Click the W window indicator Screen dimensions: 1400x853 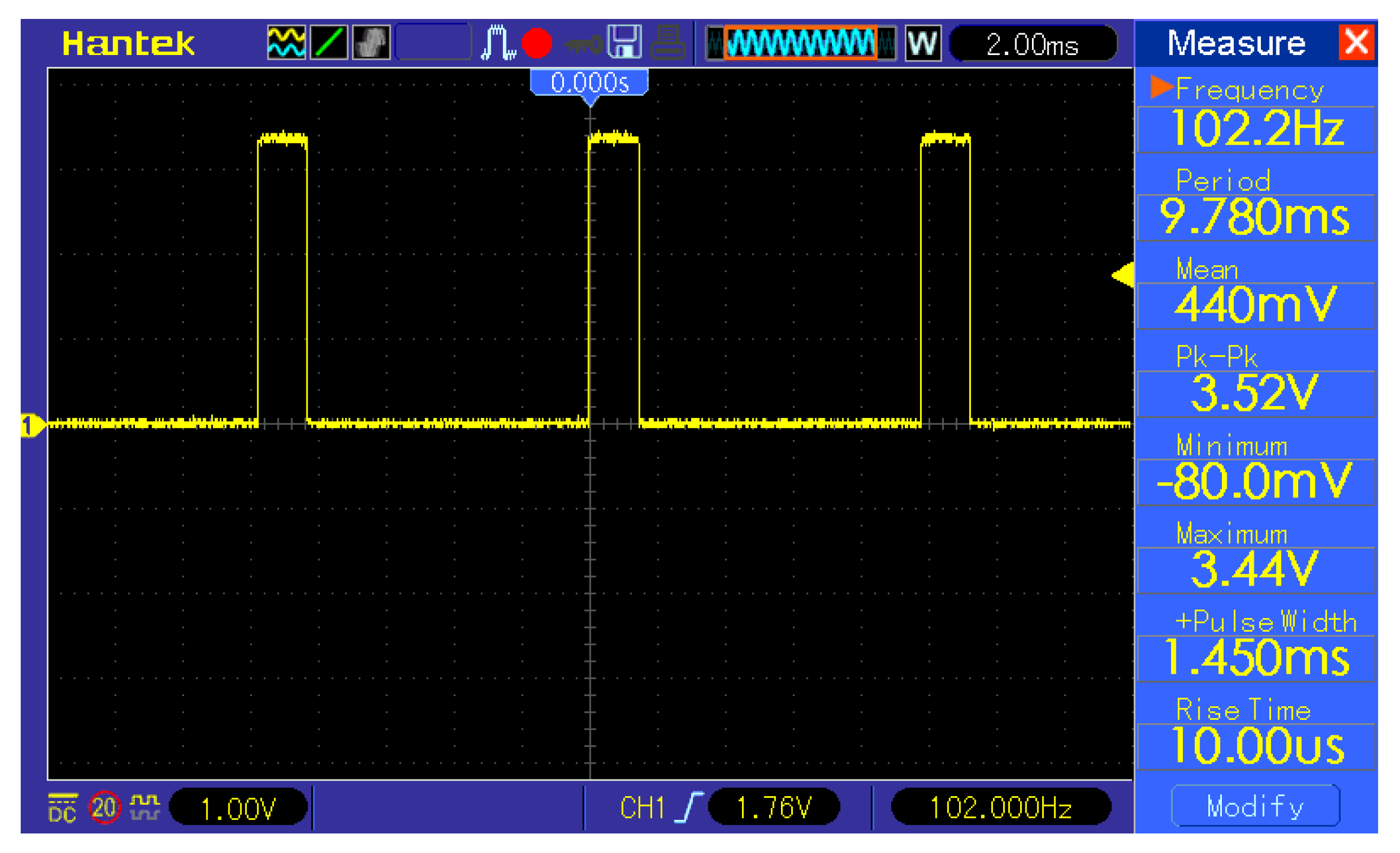pos(922,43)
